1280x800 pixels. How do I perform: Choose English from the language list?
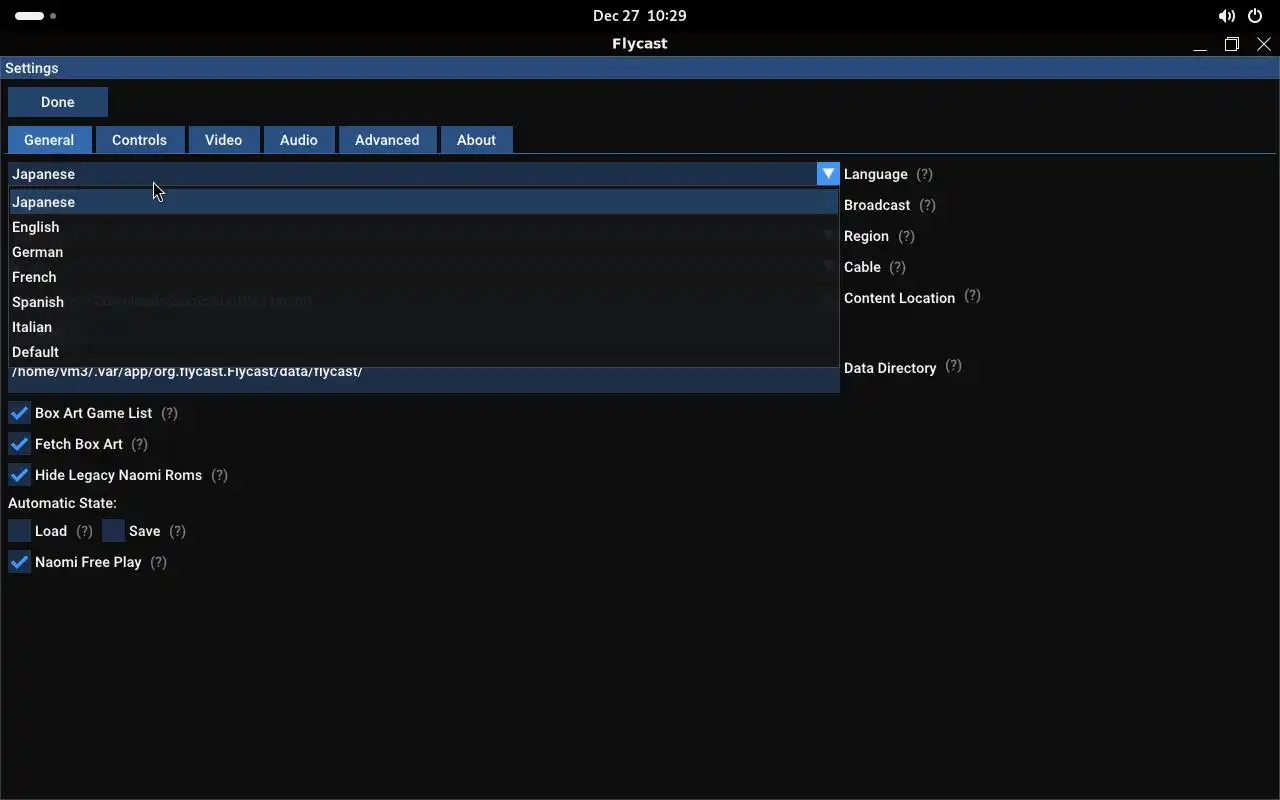pos(424,227)
